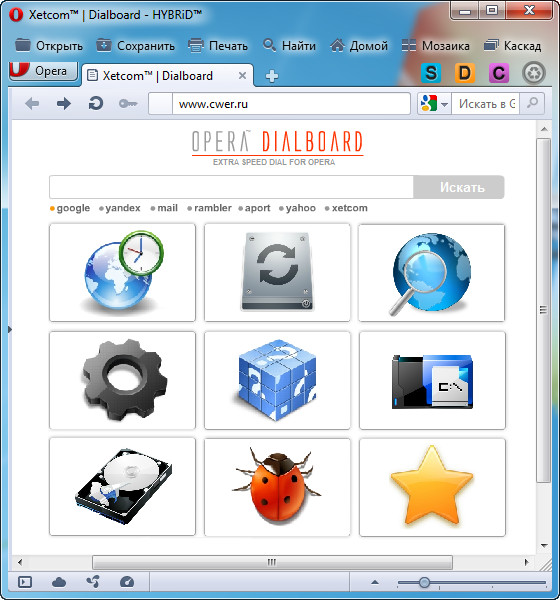The image size is (560, 600).
Task: Click the Найти toolbar button
Action: click(289, 46)
